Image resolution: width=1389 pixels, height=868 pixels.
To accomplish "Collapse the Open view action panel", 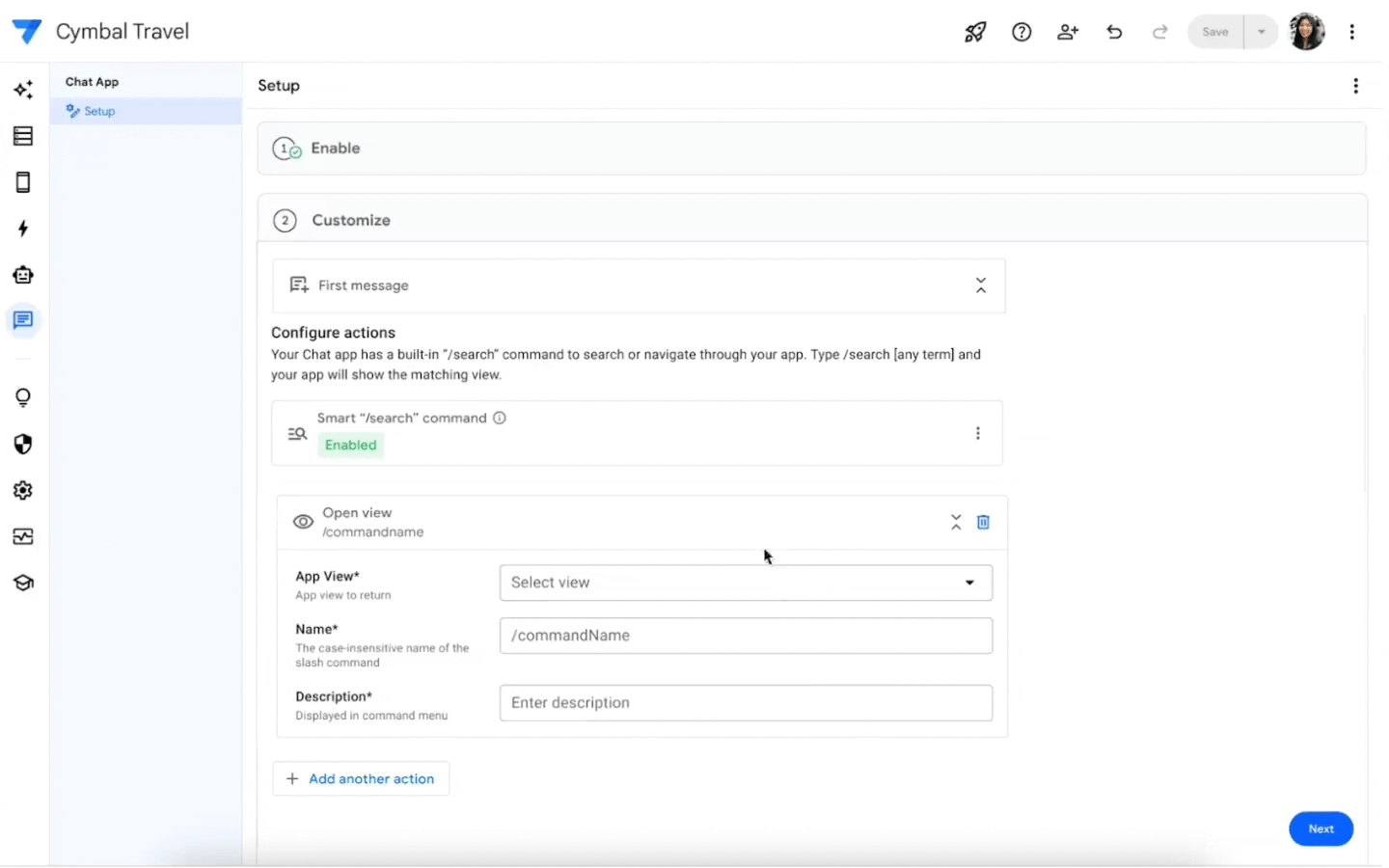I will tap(956, 522).
